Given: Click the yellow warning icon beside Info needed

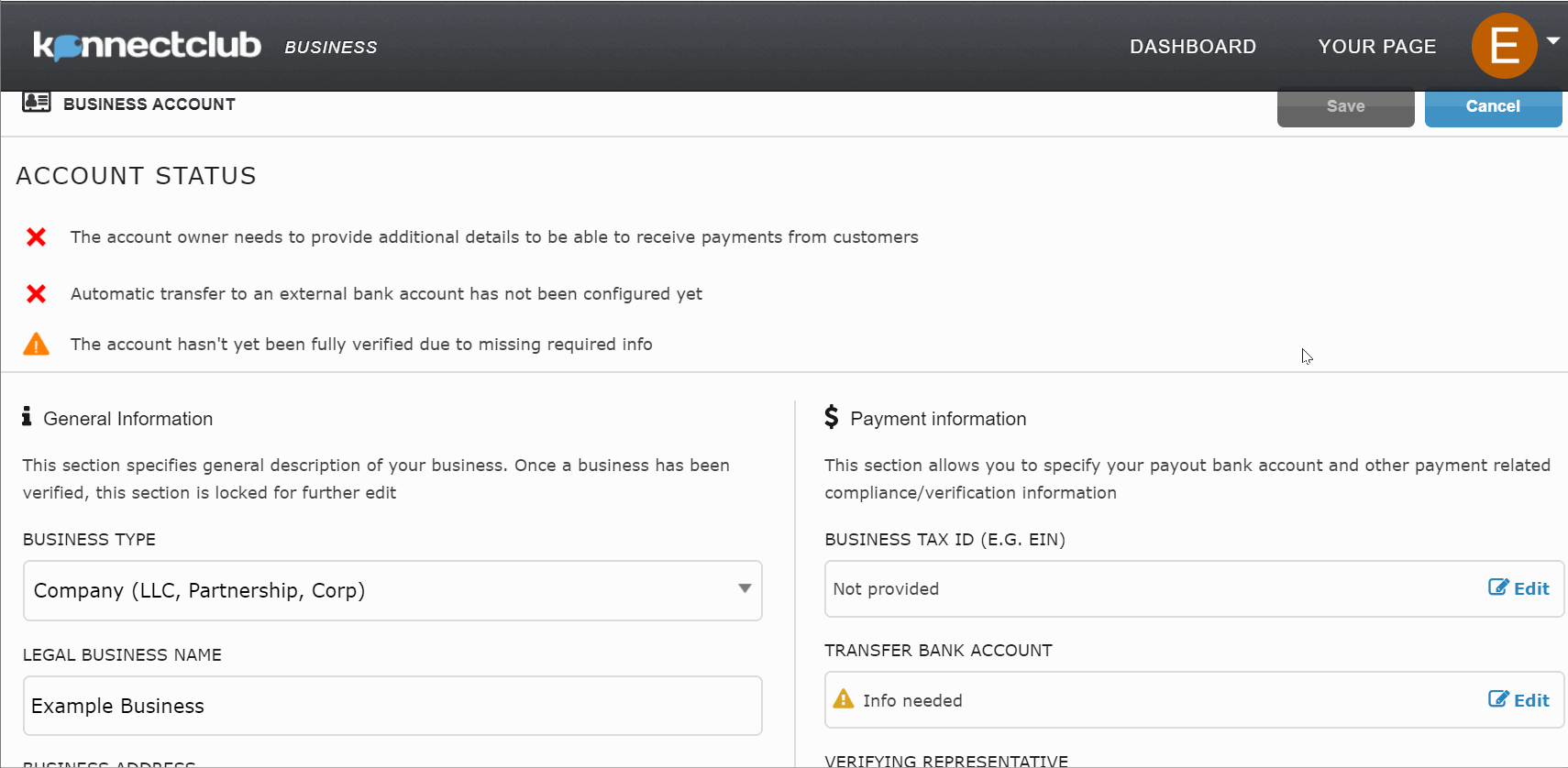Looking at the screenshot, I should [x=843, y=699].
